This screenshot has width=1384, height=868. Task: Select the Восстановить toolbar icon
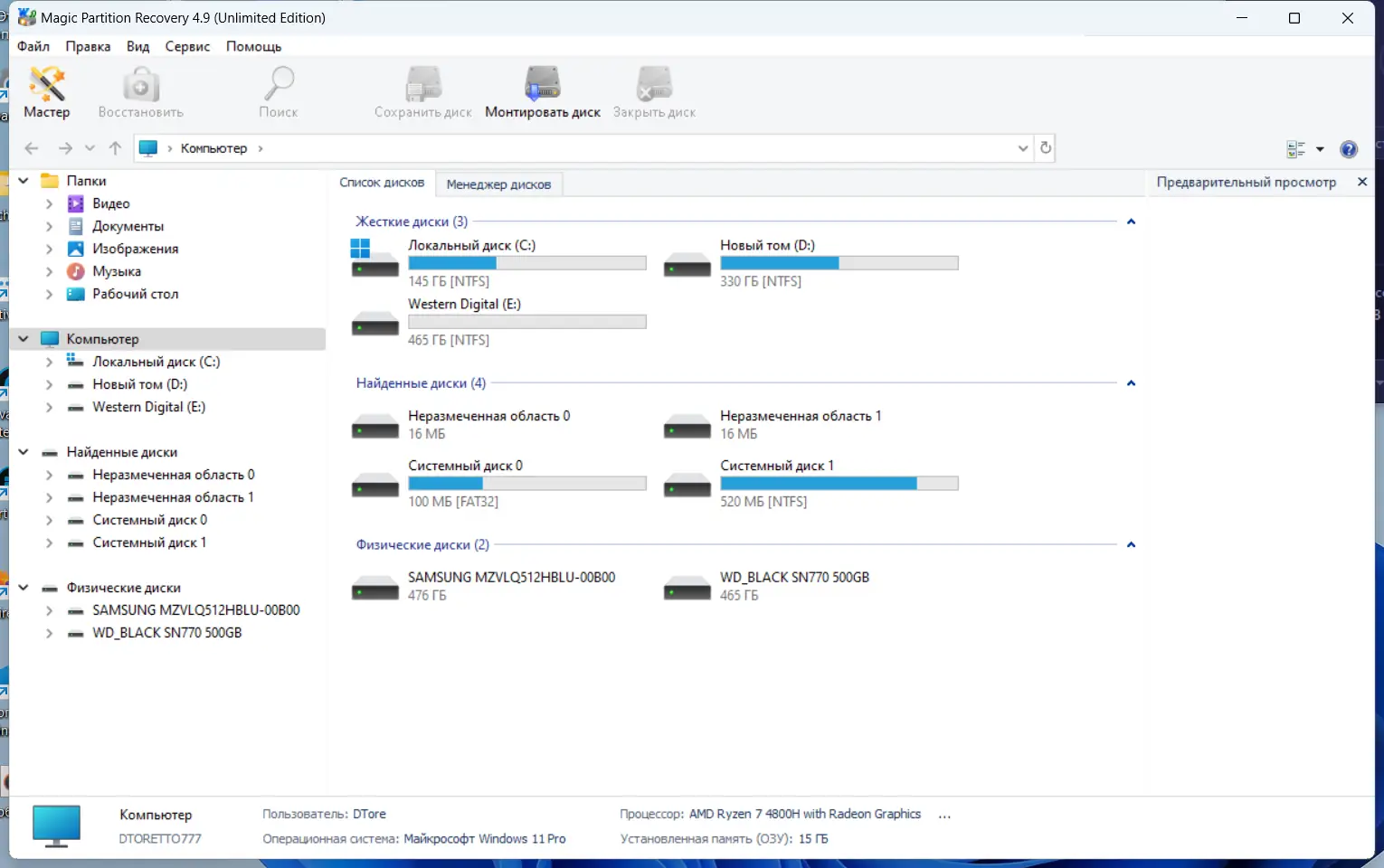pyautogui.click(x=140, y=91)
